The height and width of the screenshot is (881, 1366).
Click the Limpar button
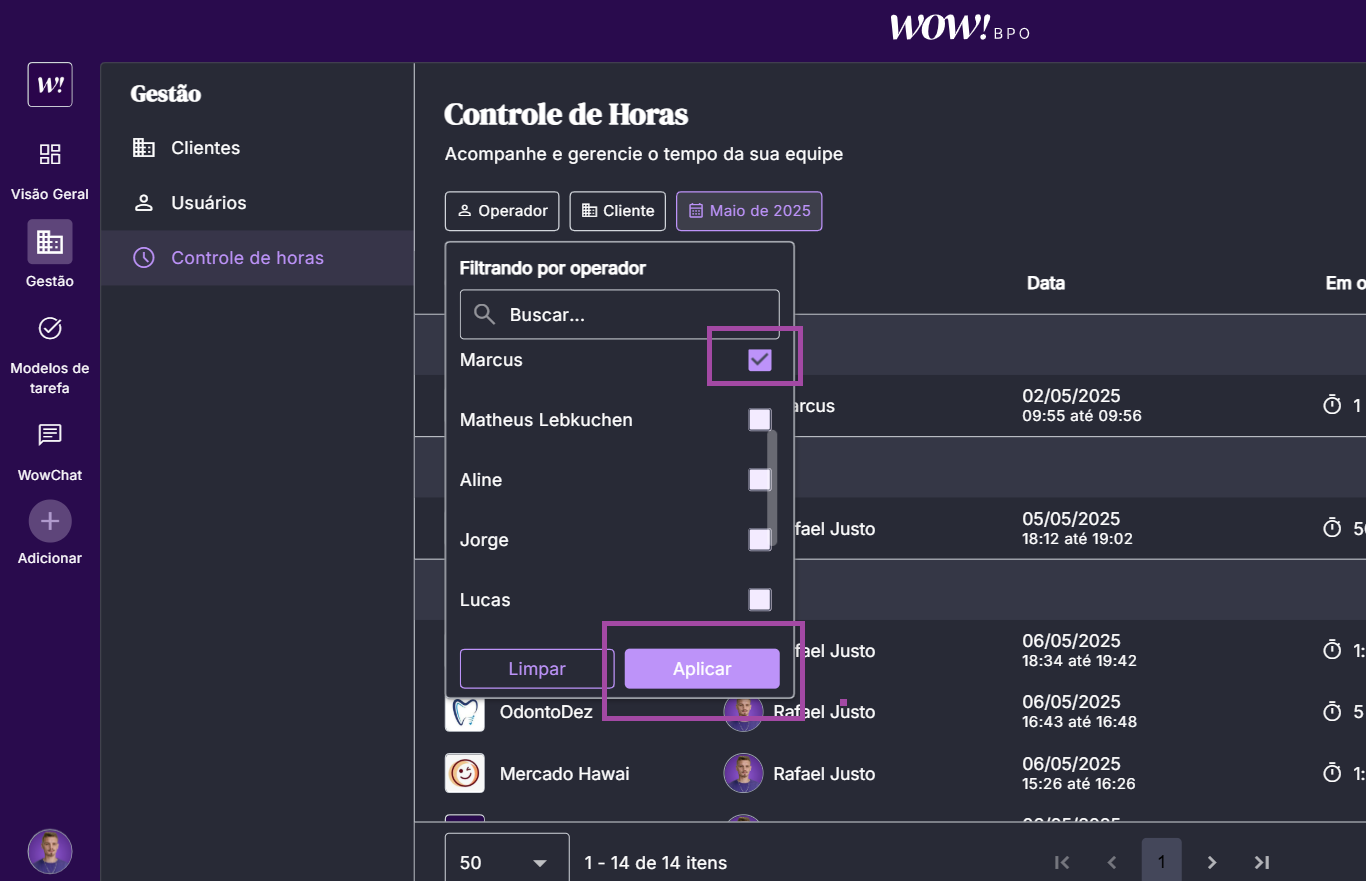[x=537, y=669]
